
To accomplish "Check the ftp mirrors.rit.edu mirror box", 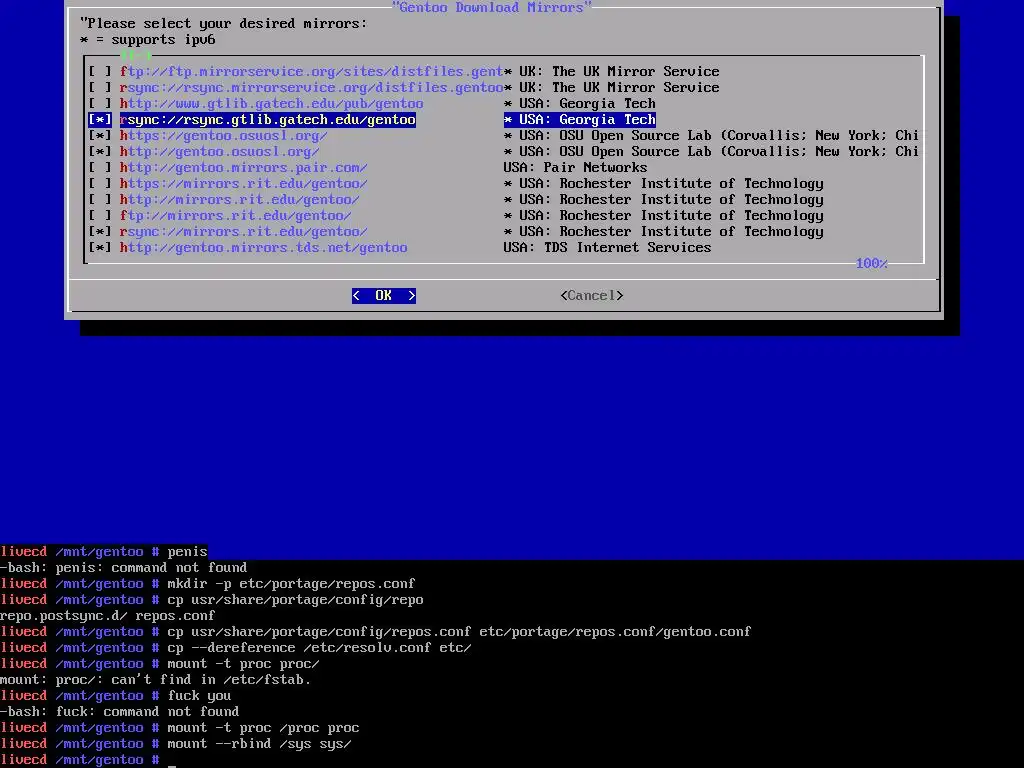I will click(100, 216).
